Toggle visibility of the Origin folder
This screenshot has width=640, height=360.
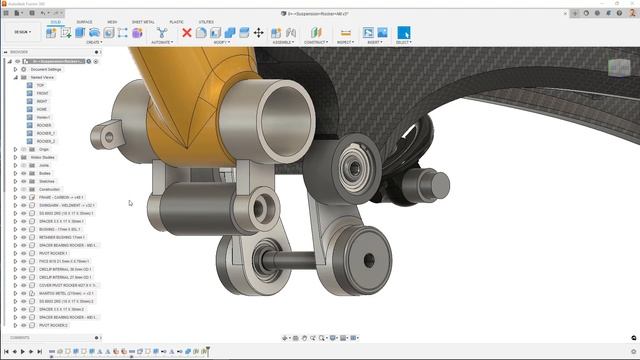tap(24, 149)
